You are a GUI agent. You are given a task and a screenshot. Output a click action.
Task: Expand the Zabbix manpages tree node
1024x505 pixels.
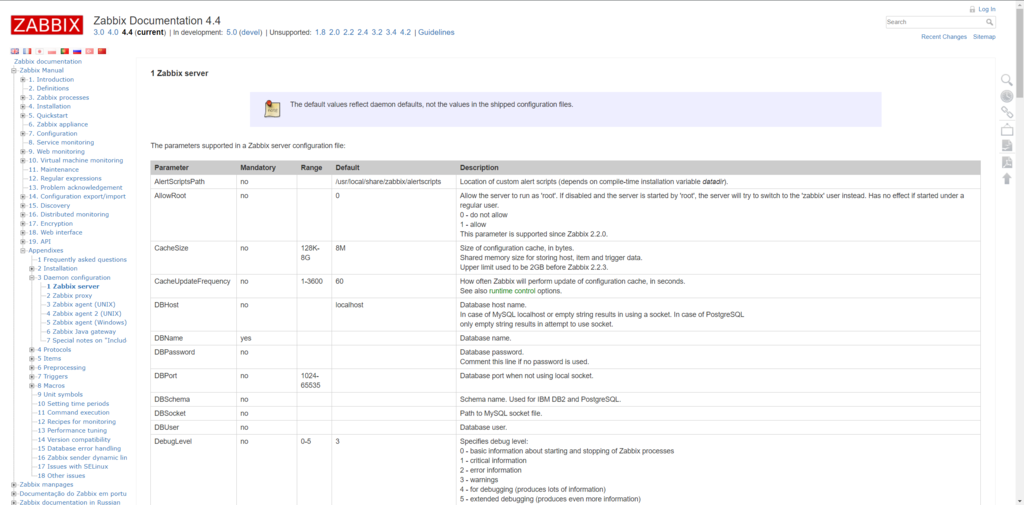tap(14, 484)
